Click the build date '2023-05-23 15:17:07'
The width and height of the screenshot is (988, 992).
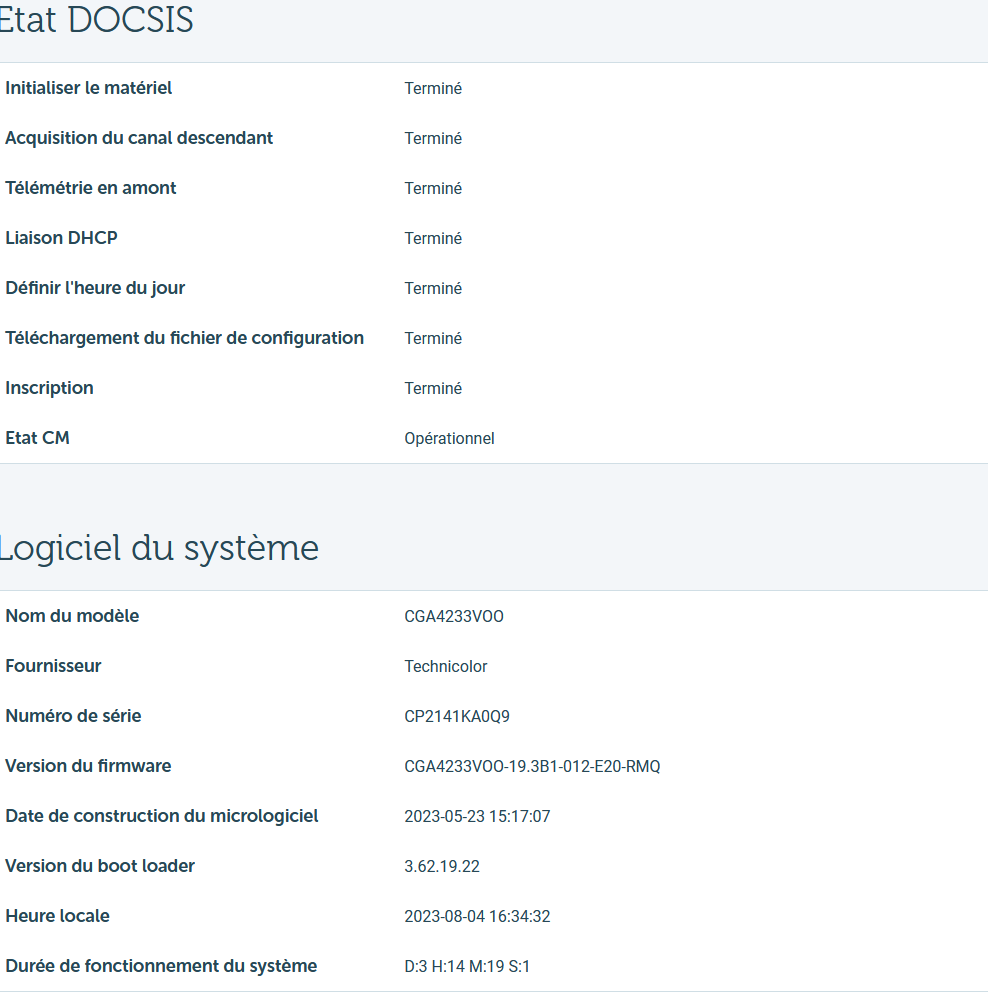[x=478, y=816]
